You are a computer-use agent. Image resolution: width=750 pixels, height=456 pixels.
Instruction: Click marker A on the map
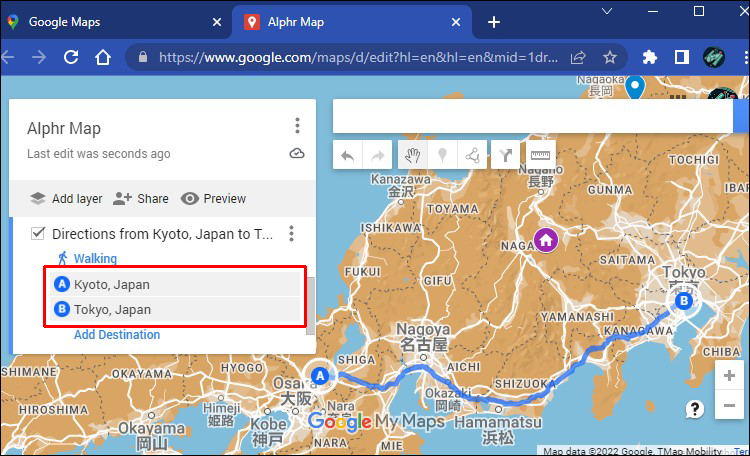(320, 376)
